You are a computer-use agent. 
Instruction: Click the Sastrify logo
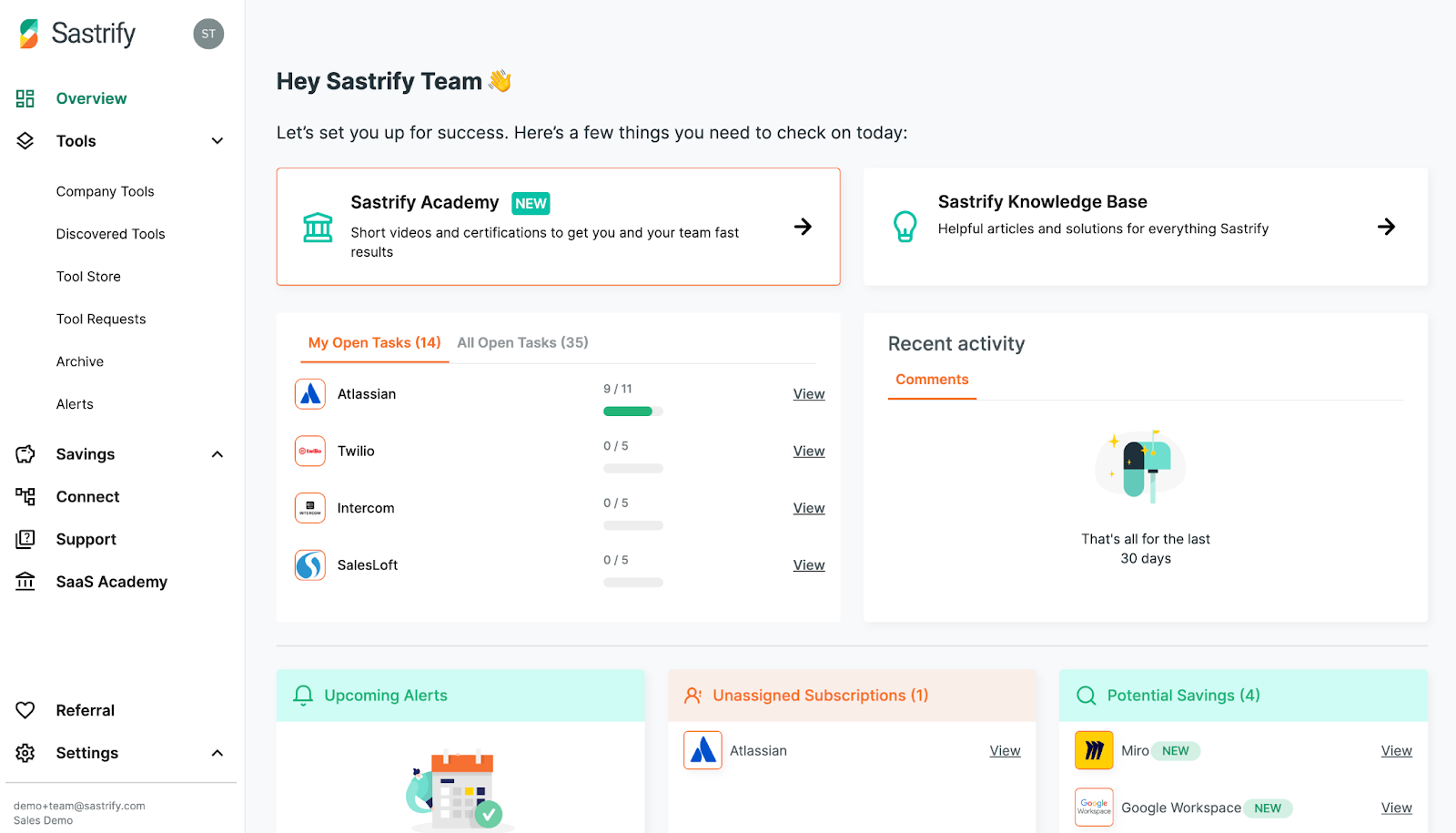pos(77,34)
